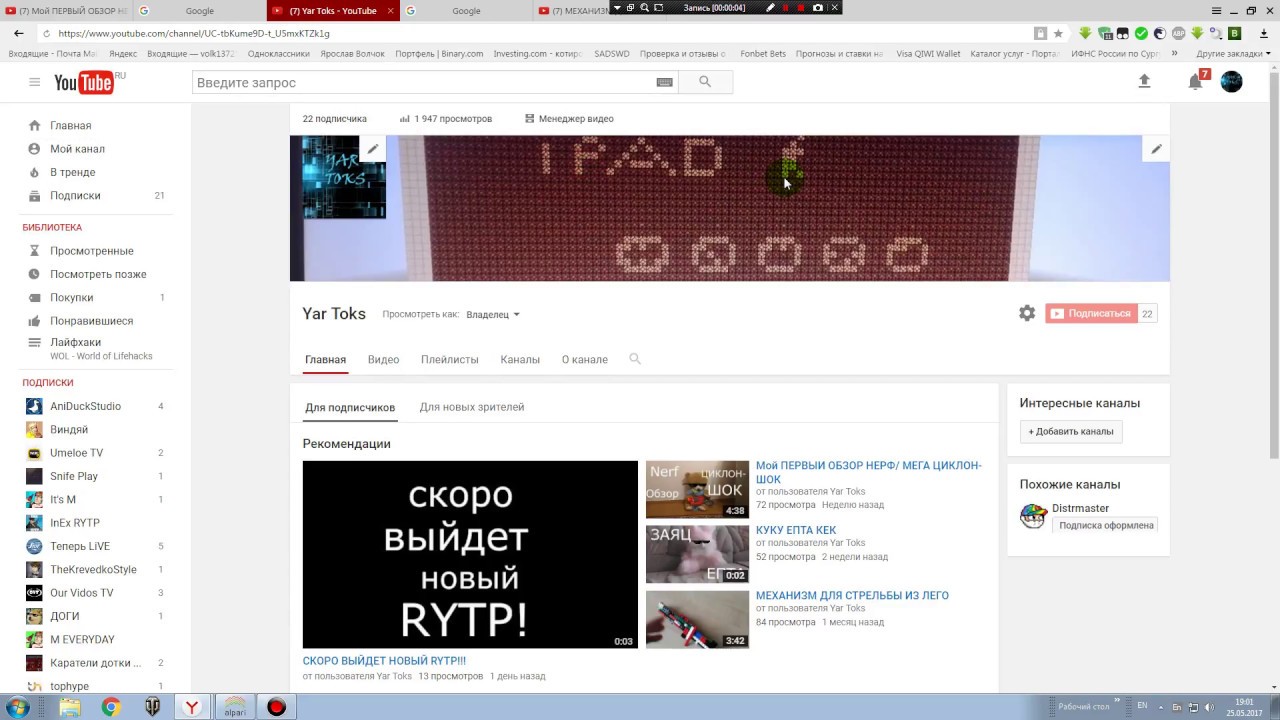This screenshot has height=720, width=1280.
Task: Open 'МЕХАНИЗМ ДЛЯ СТРЕЛЬБЫ ИЗ ЛЕГО' title
Action: pos(852,595)
